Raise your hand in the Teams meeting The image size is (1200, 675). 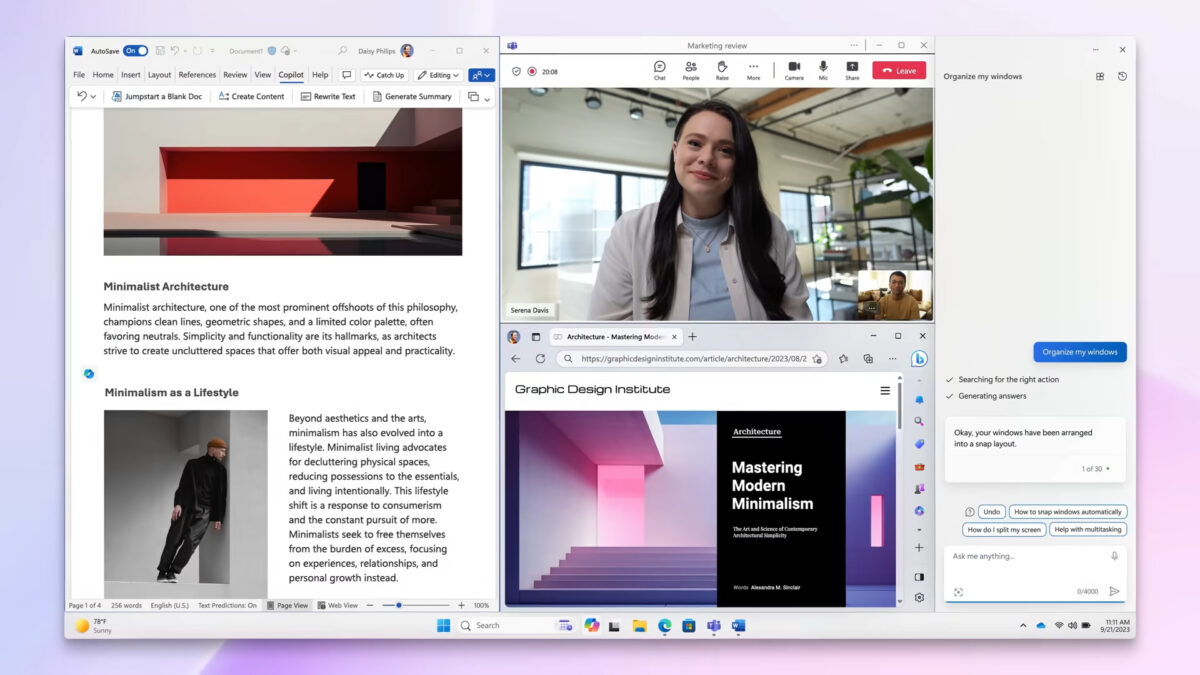pyautogui.click(x=722, y=69)
